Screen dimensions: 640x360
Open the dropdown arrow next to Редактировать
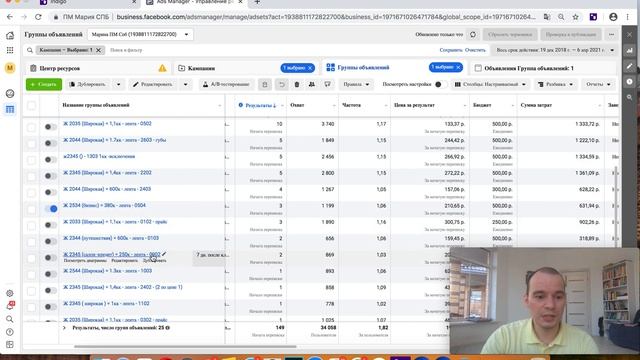pos(185,84)
